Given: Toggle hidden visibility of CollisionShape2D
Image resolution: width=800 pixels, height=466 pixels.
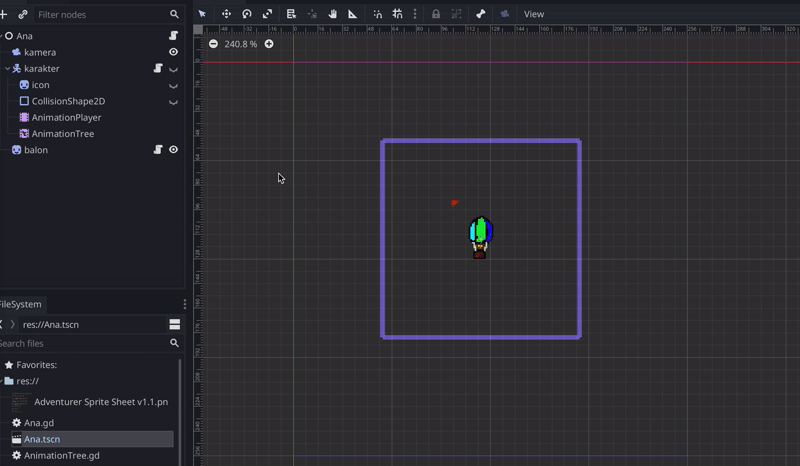Looking at the screenshot, I should [x=173, y=102].
